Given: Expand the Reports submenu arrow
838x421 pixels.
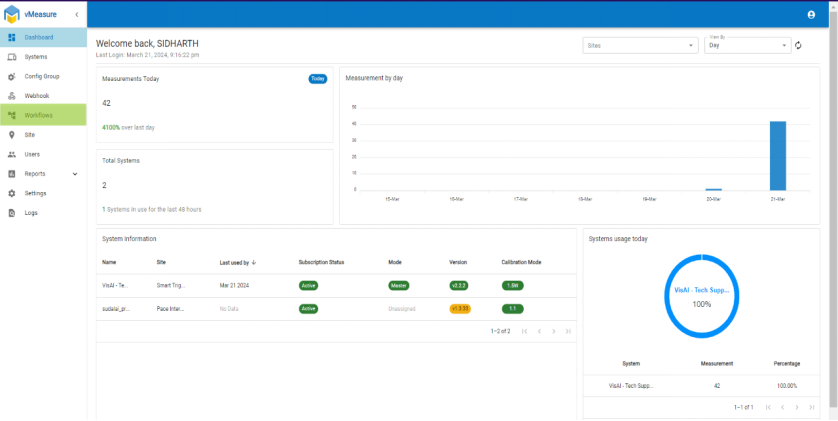Looking at the screenshot, I should (75, 174).
